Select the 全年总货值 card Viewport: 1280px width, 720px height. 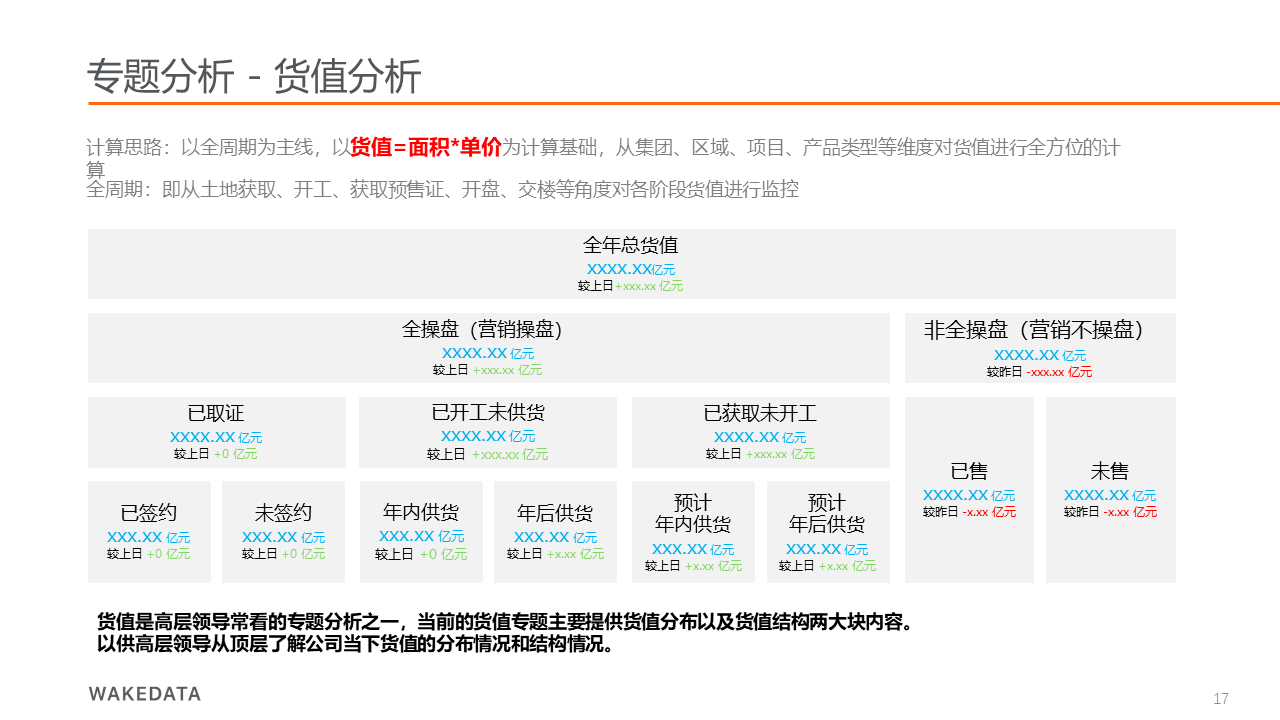click(x=632, y=264)
